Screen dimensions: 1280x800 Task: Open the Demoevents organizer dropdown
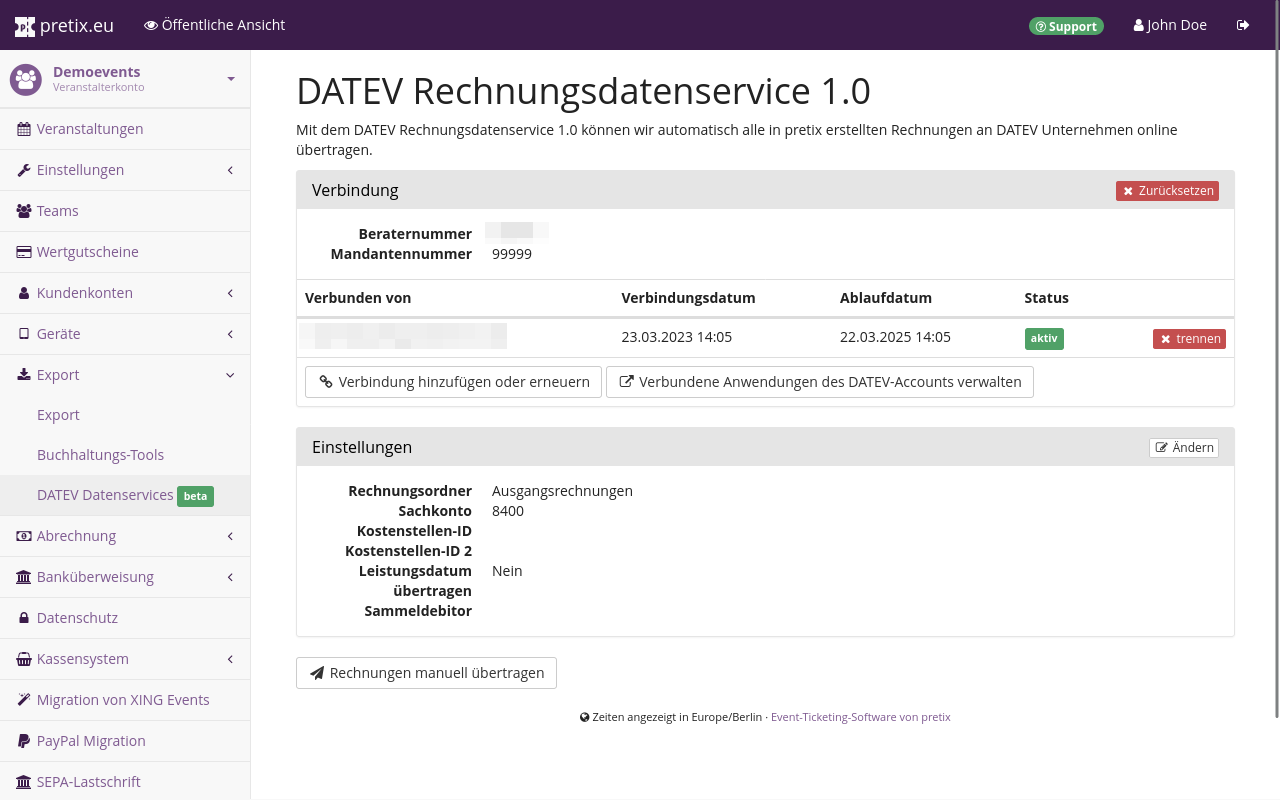click(x=231, y=79)
